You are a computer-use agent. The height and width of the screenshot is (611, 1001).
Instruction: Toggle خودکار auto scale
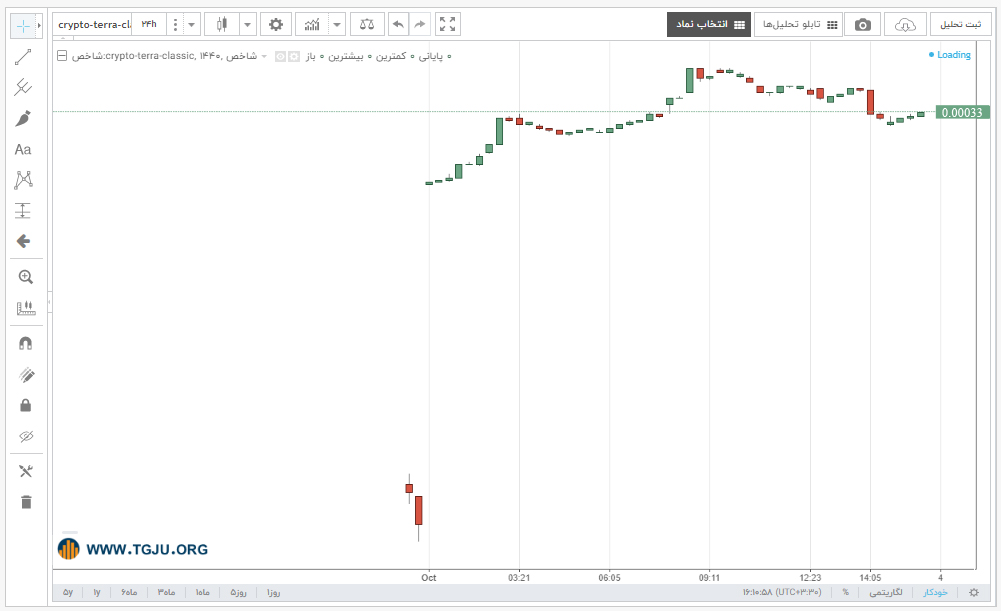935,592
